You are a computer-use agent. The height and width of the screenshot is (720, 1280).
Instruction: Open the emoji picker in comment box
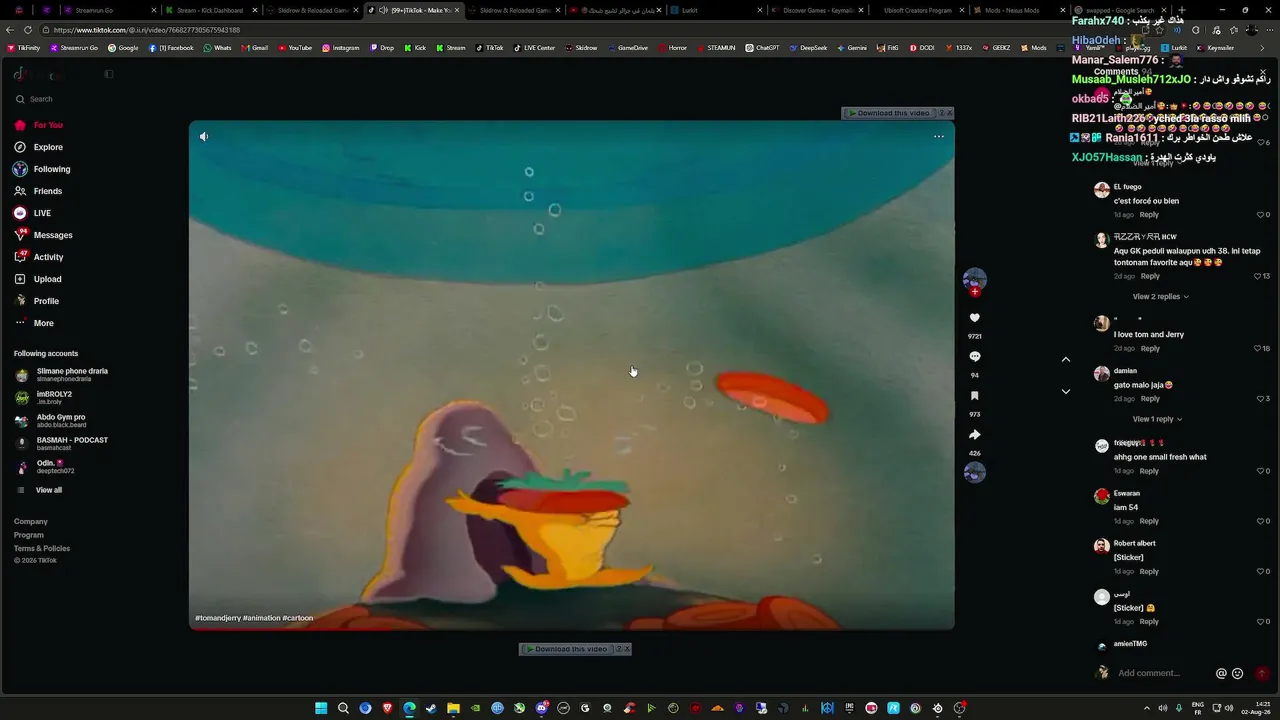tap(1237, 673)
